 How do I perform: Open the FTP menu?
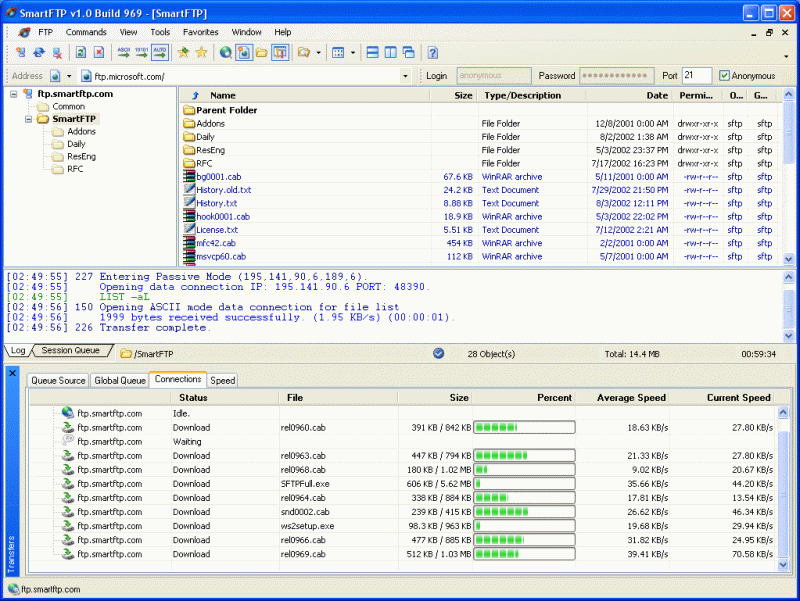45,32
